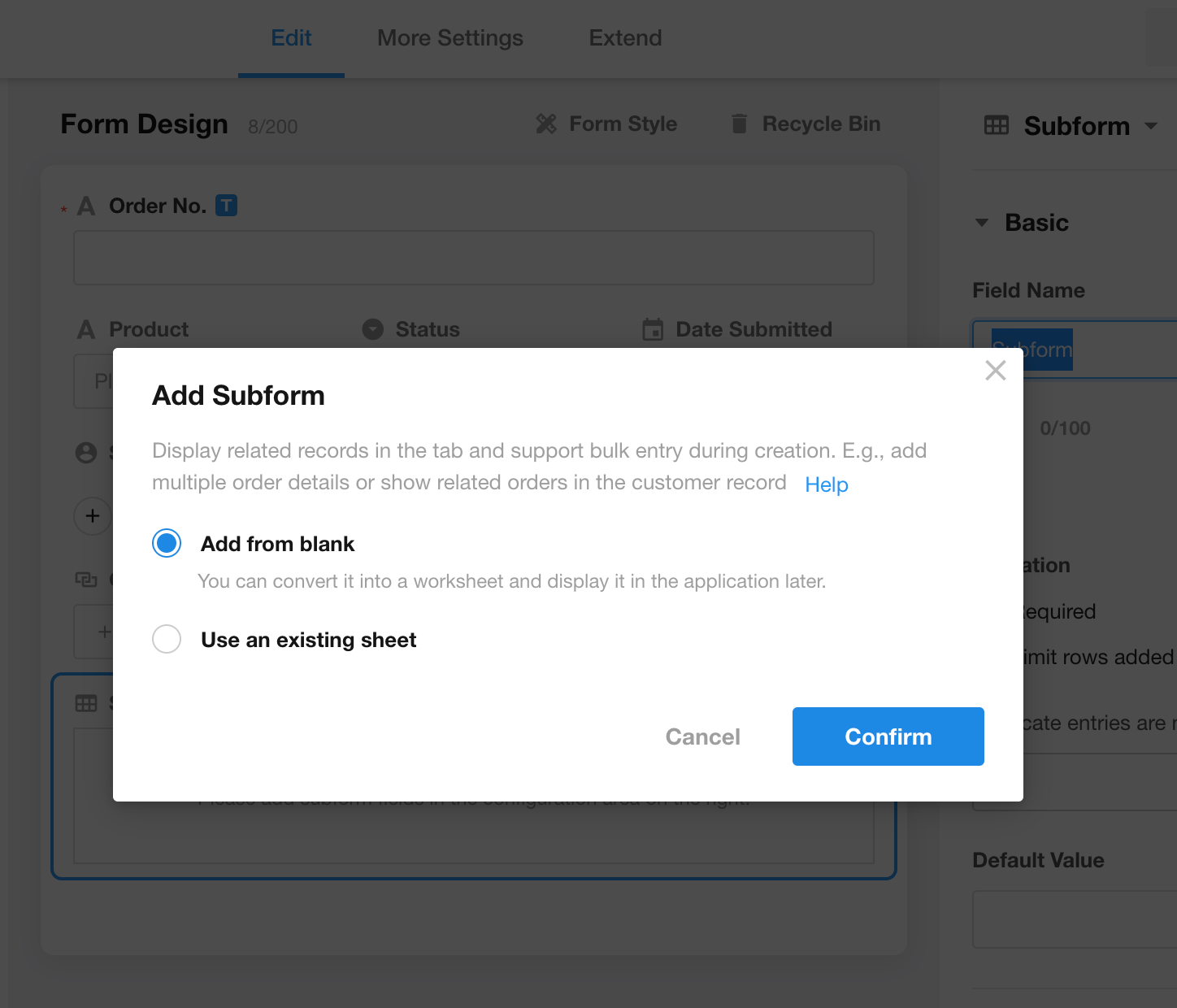Close the Add Subform dialog with X

click(x=995, y=371)
